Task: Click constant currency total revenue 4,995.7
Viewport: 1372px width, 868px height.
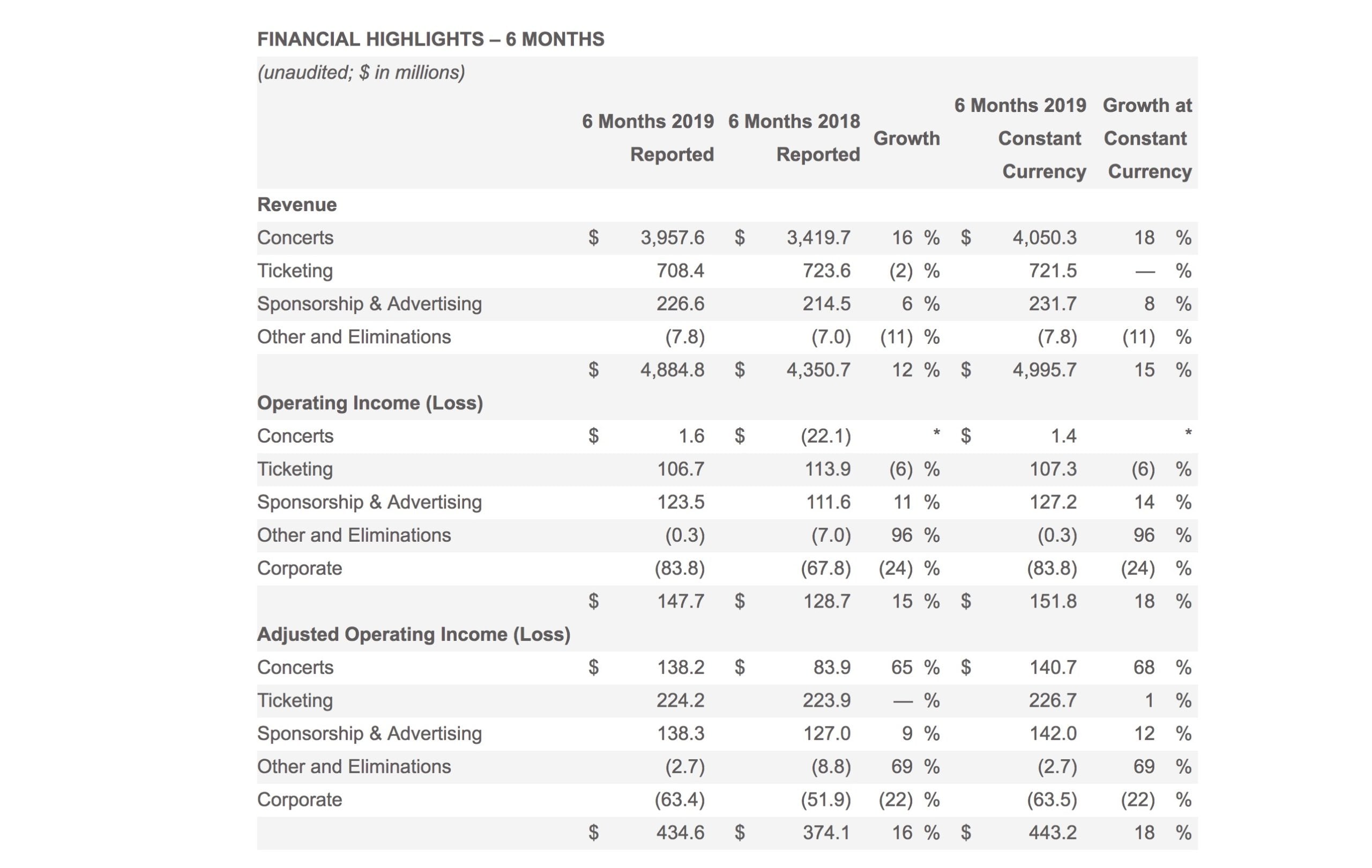Action: [1045, 370]
